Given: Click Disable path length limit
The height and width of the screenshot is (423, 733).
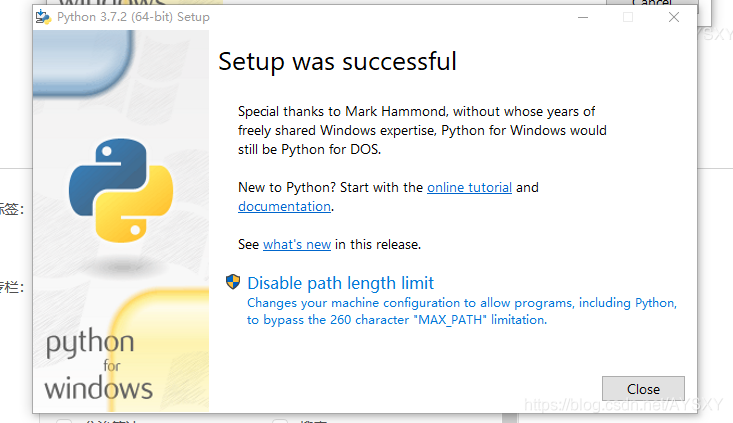Looking at the screenshot, I should [340, 283].
